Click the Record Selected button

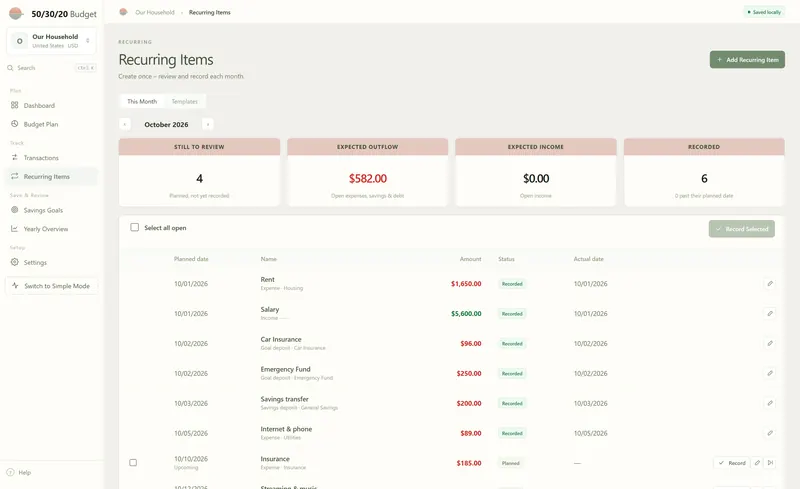[x=741, y=229]
